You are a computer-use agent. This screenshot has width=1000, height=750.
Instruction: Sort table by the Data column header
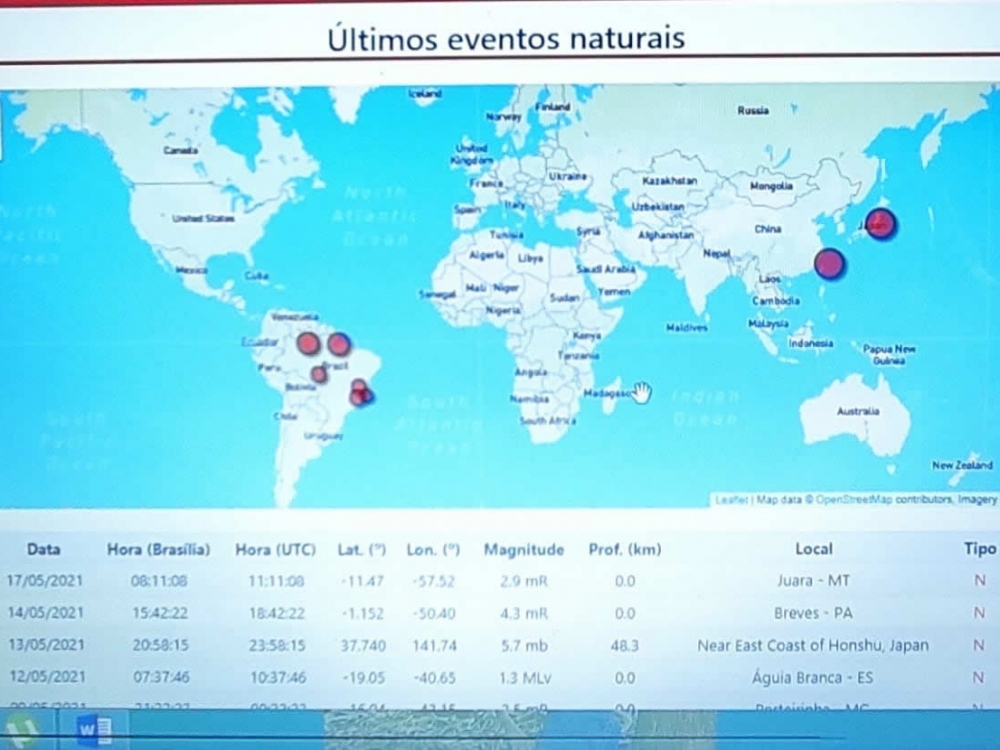tap(44, 549)
